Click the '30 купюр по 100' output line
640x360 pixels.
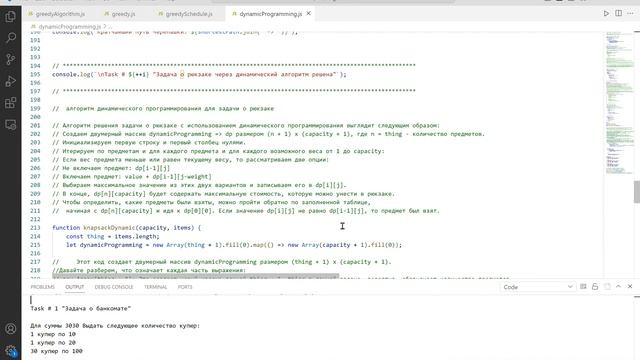tap(56, 351)
